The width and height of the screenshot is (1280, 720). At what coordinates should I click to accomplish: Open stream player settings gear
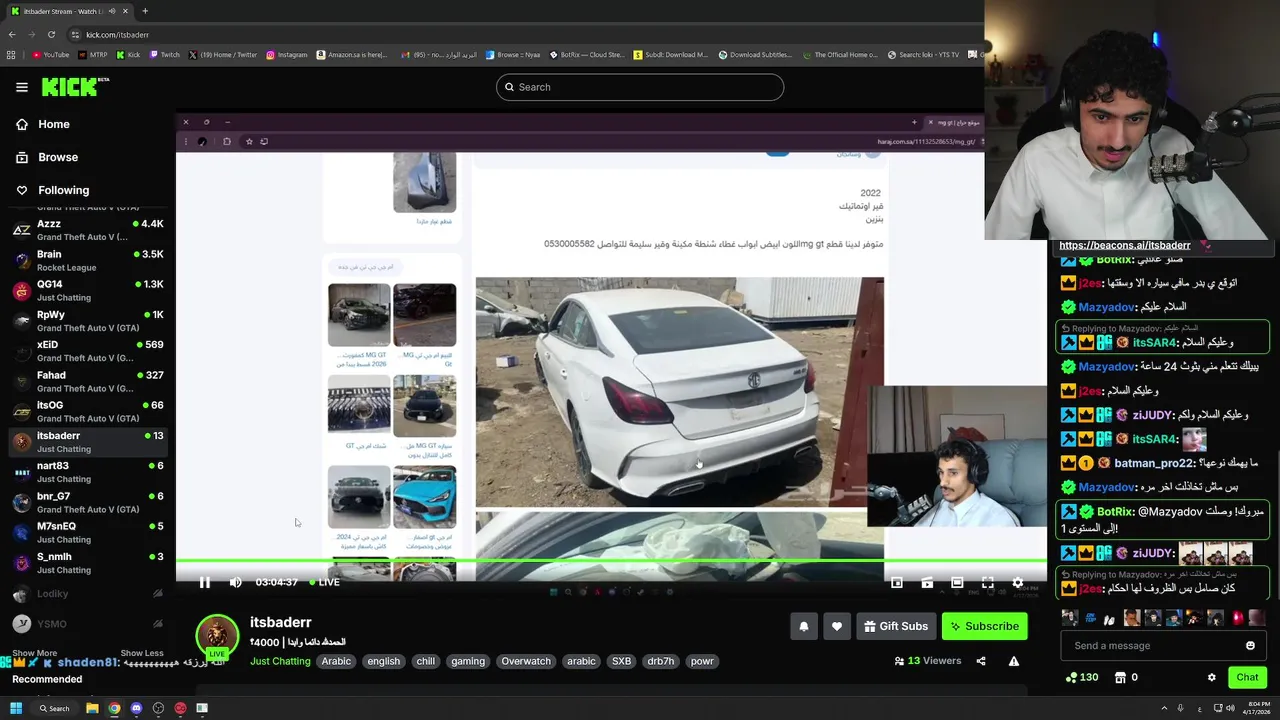(1017, 582)
